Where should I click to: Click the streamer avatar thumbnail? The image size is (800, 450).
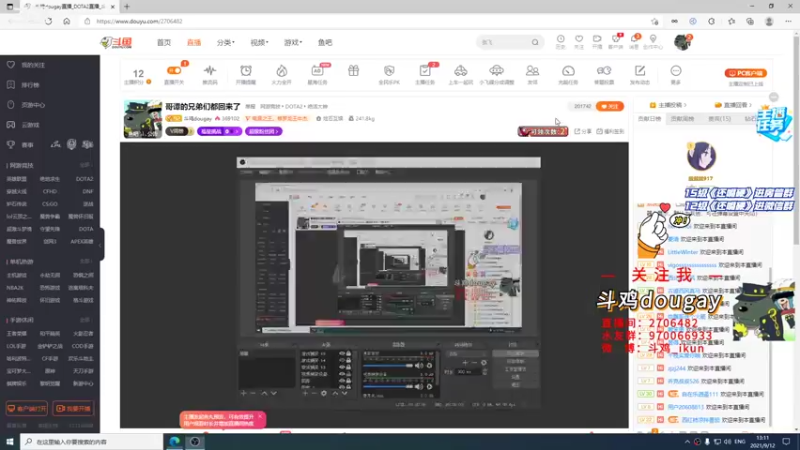[143, 119]
